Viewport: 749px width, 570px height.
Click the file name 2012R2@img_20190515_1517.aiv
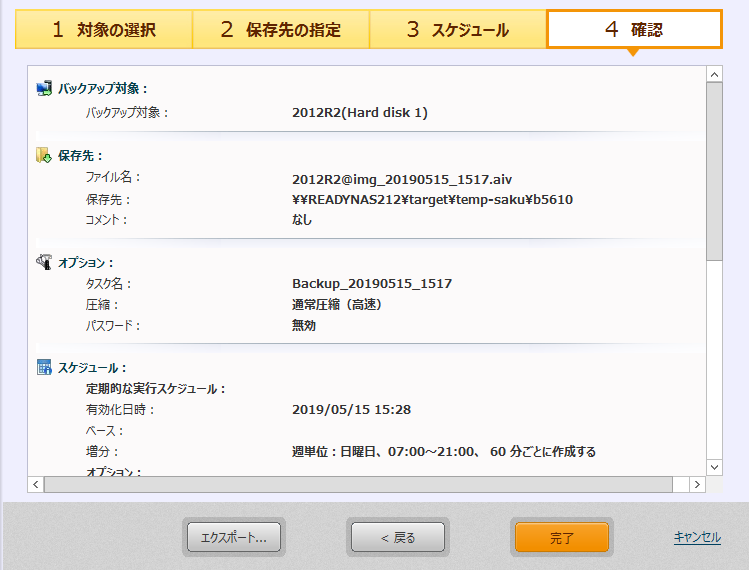[404, 178]
